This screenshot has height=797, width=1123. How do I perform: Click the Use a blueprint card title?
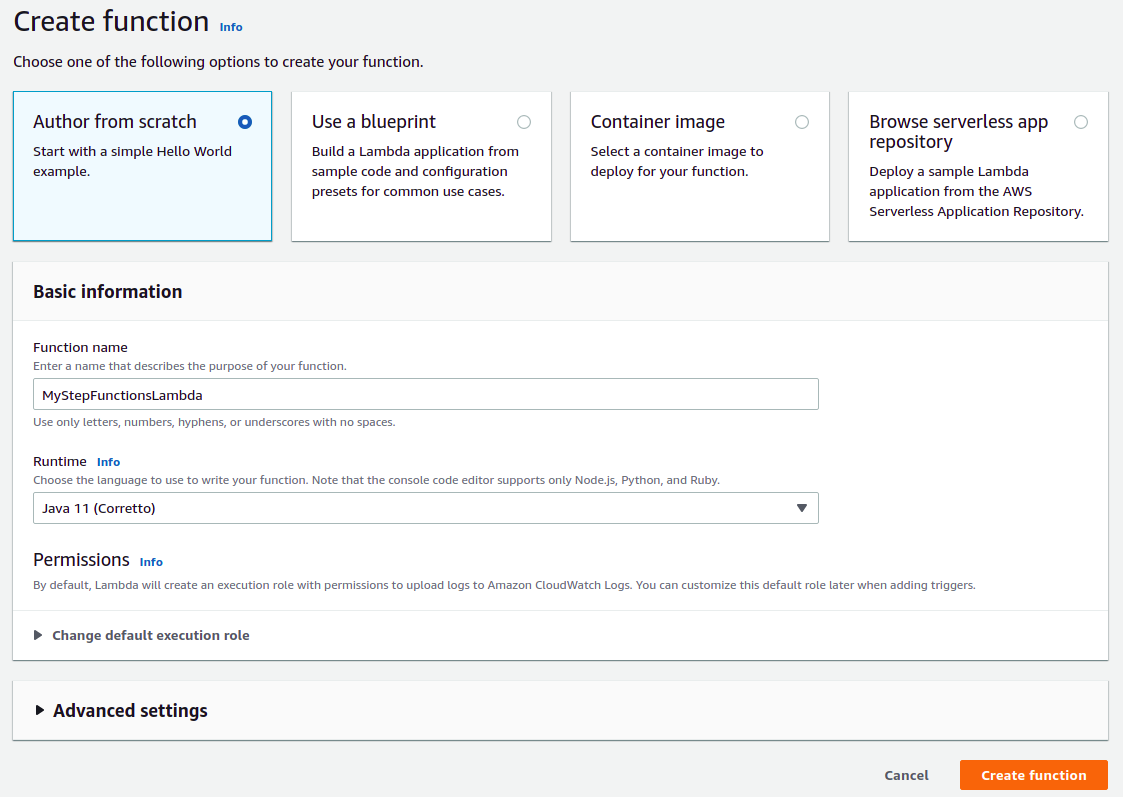coord(374,122)
